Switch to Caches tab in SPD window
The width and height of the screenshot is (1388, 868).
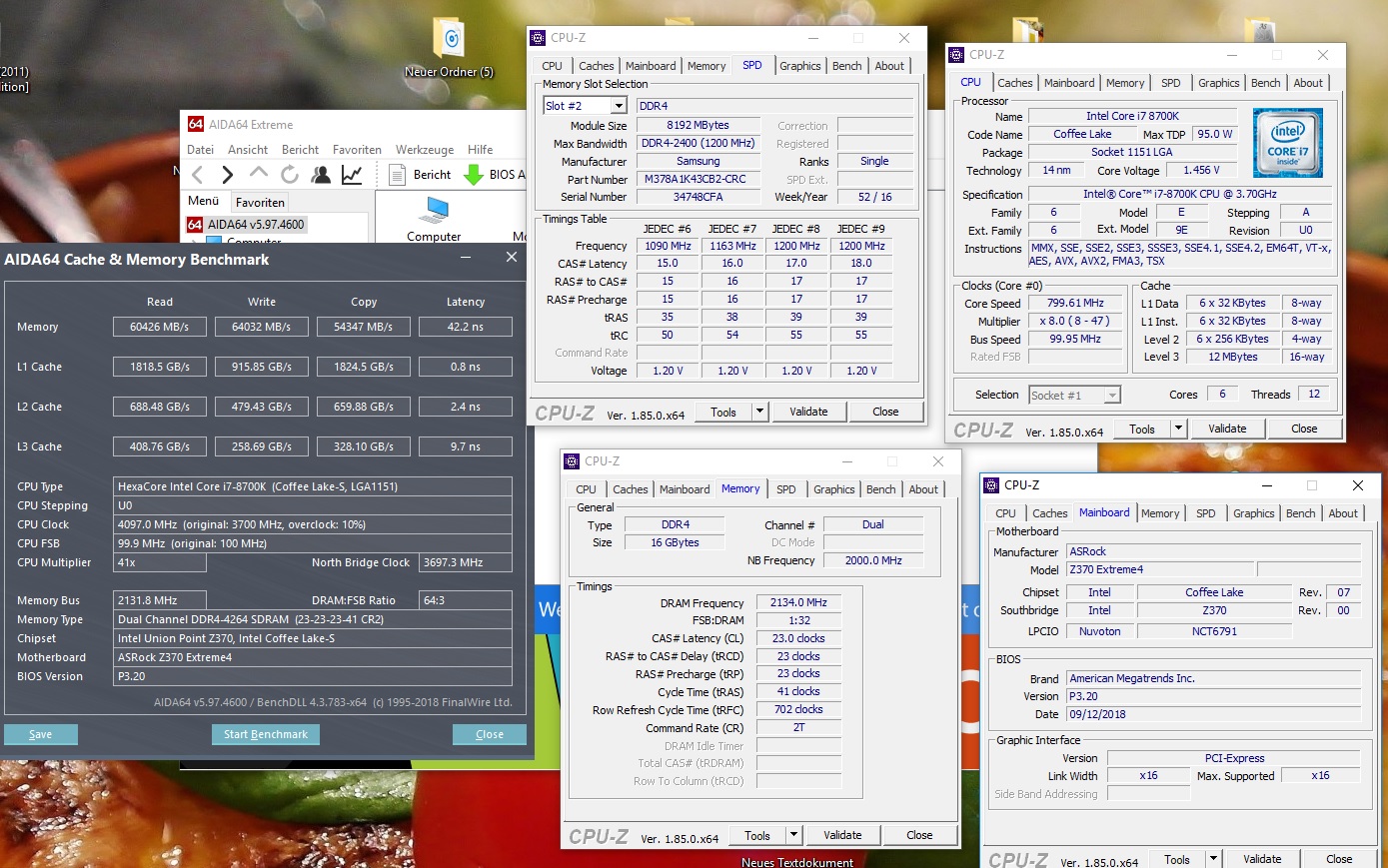click(597, 66)
